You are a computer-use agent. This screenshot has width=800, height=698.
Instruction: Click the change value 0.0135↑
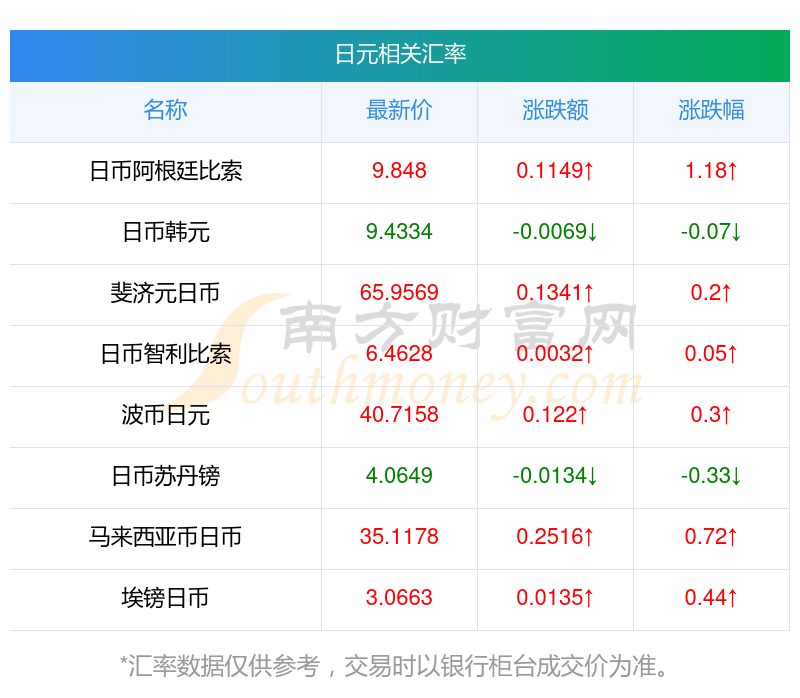[555, 597]
